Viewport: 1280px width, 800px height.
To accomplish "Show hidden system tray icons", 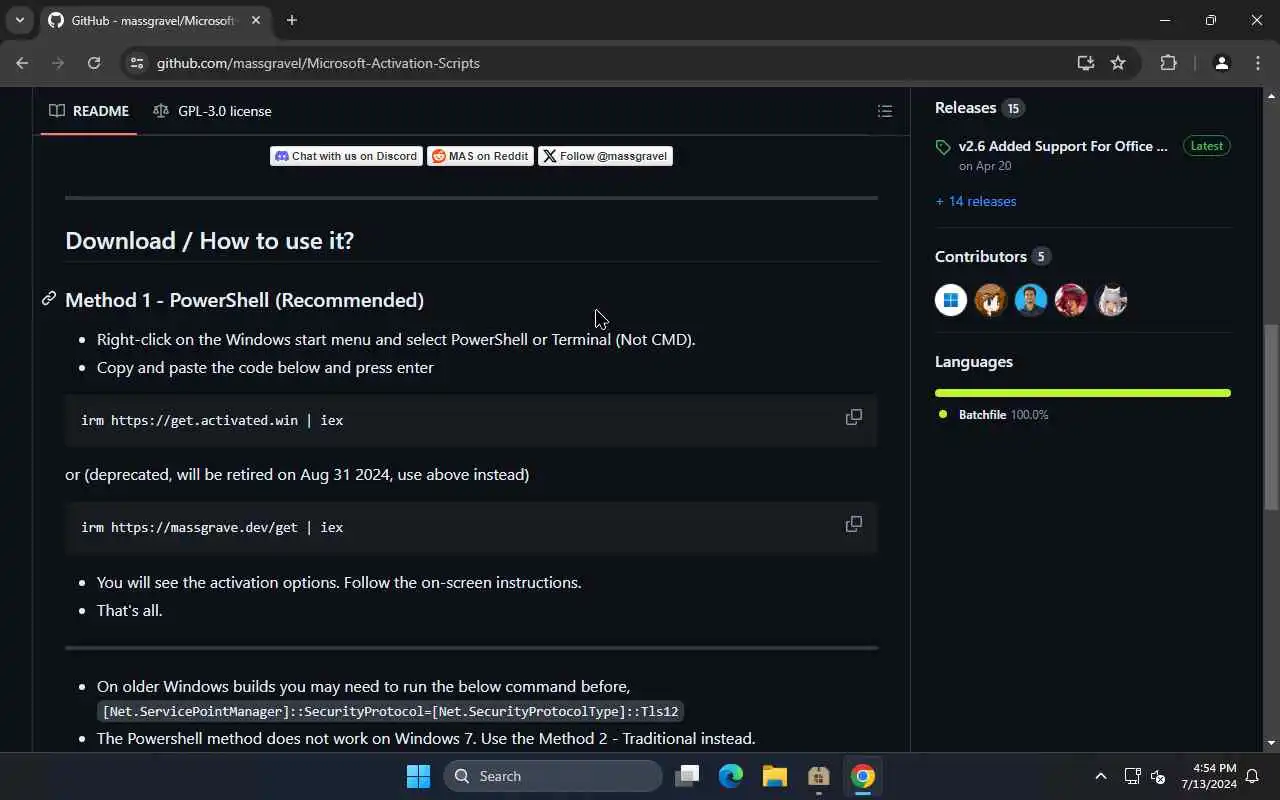I will click(1101, 776).
